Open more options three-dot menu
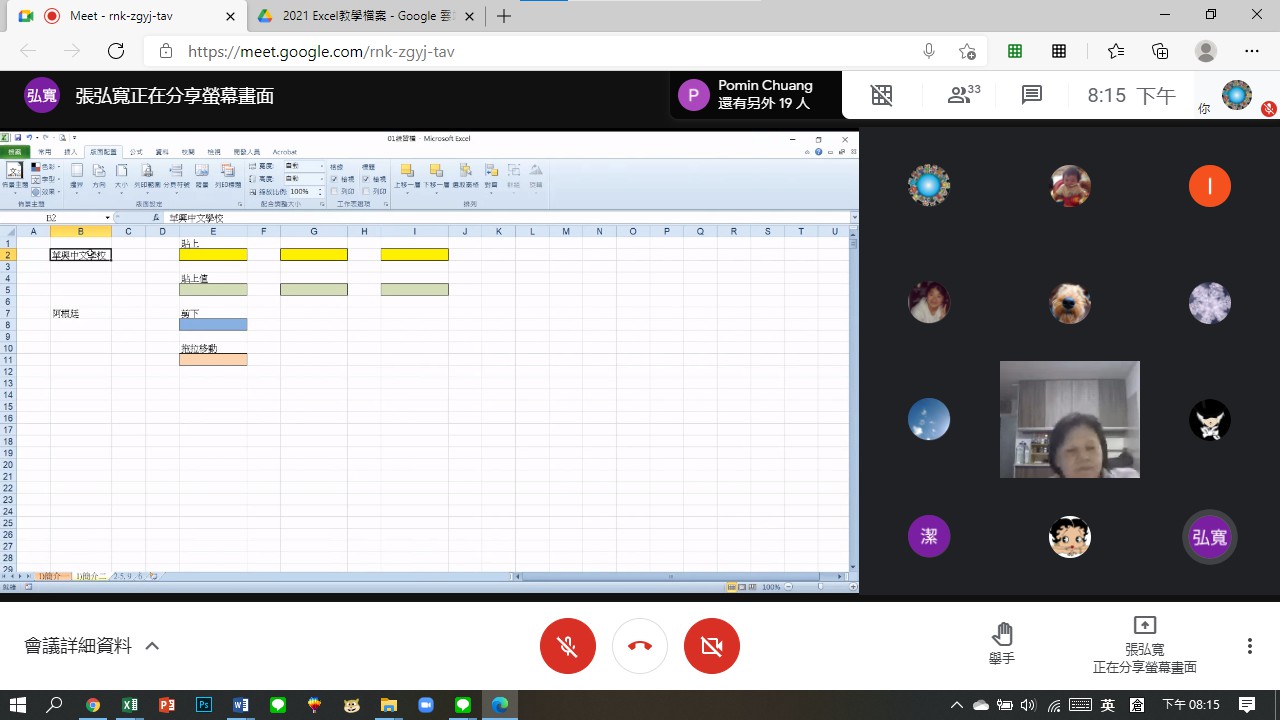Screen dimensions: 1280x720 click(x=1249, y=646)
